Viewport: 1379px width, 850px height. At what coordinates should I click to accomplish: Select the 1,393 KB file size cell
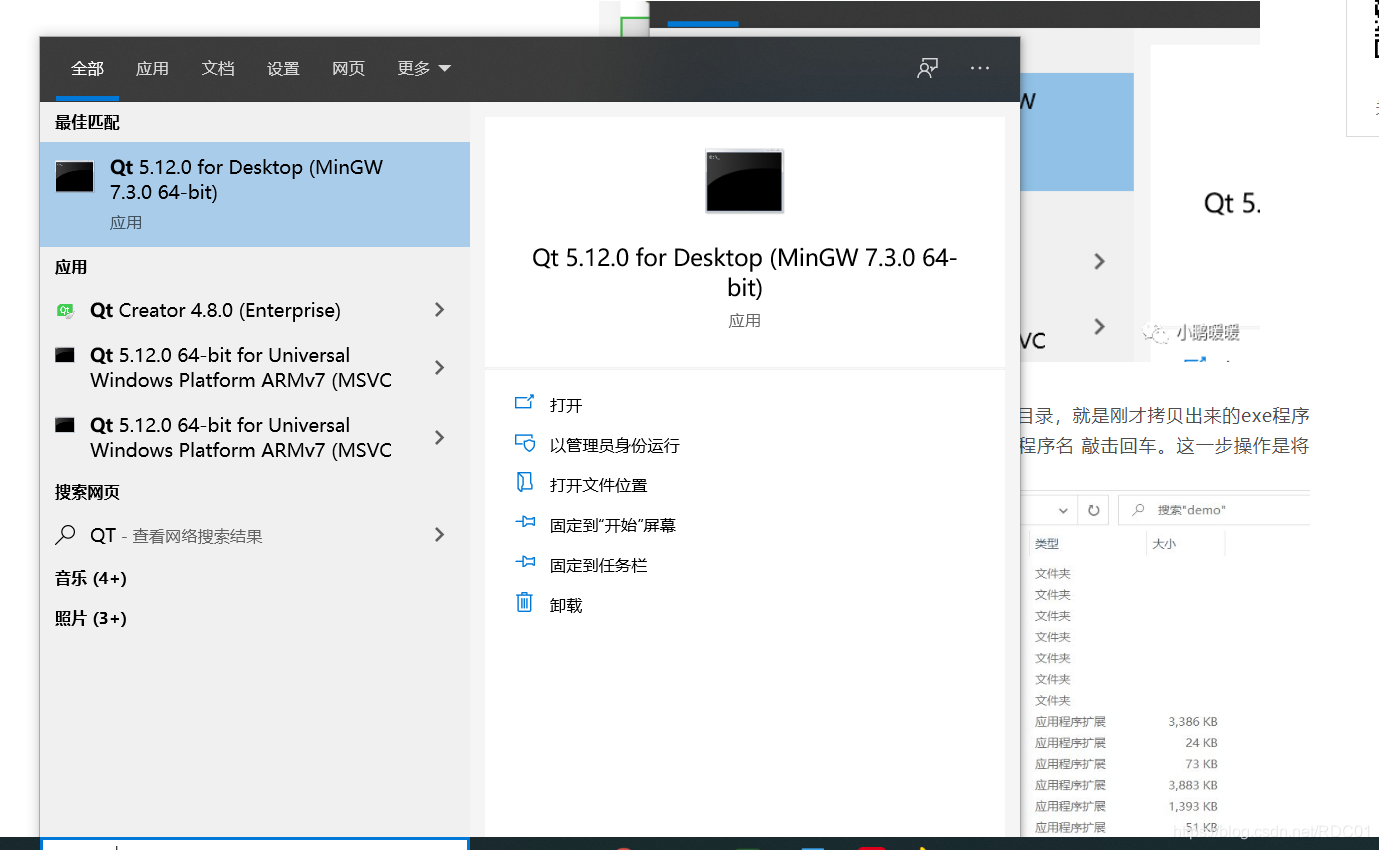coord(1192,806)
